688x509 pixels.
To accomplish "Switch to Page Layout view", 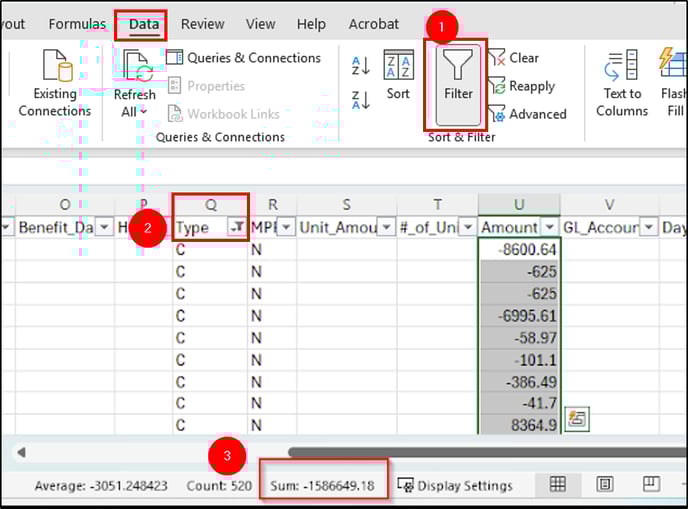I will click(x=604, y=485).
